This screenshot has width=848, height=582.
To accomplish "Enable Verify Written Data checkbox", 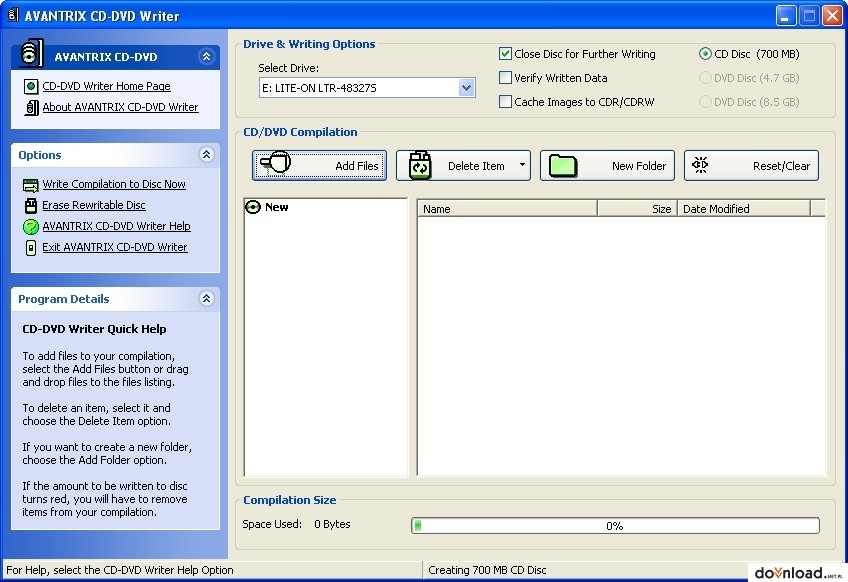I will [505, 78].
